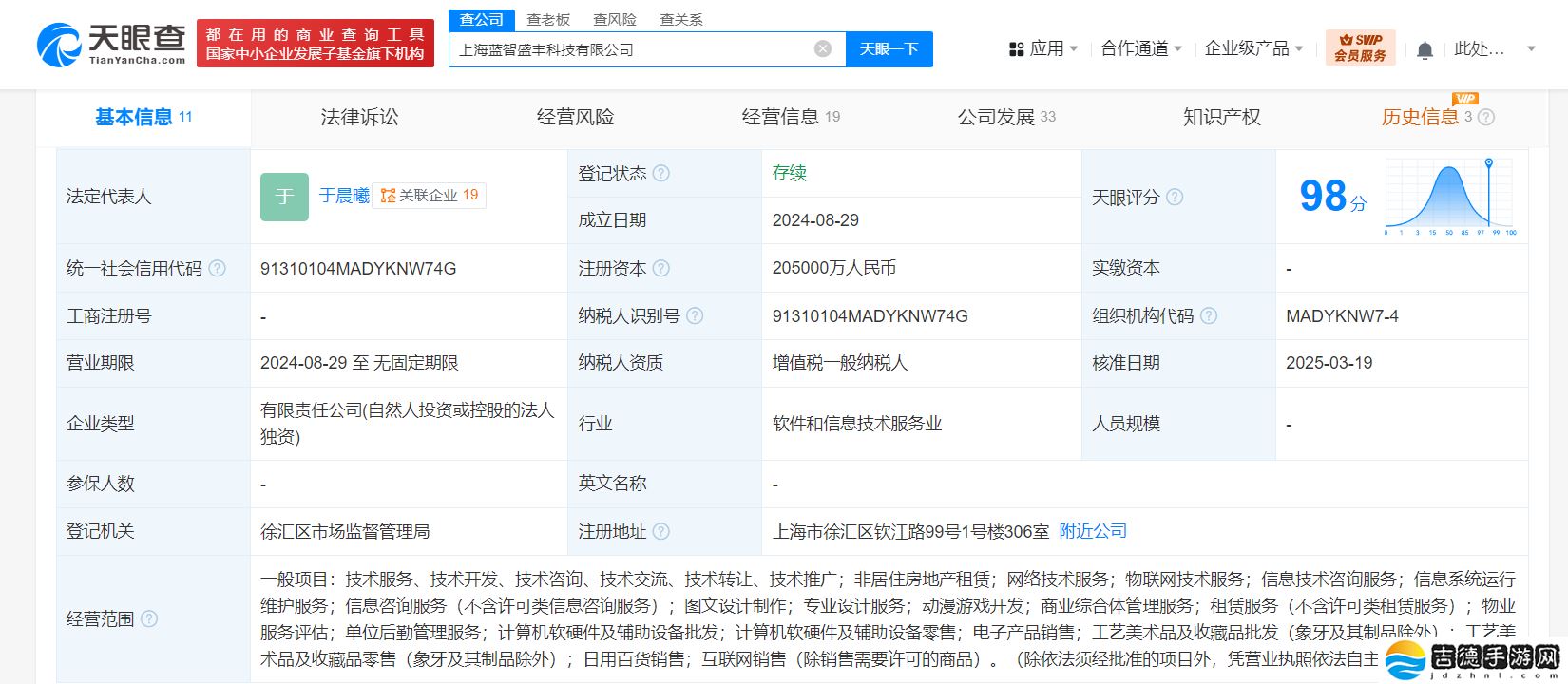This screenshot has width=1568, height=684.
Task: Open the SVIP 会员服务 badge
Action: 1360,47
